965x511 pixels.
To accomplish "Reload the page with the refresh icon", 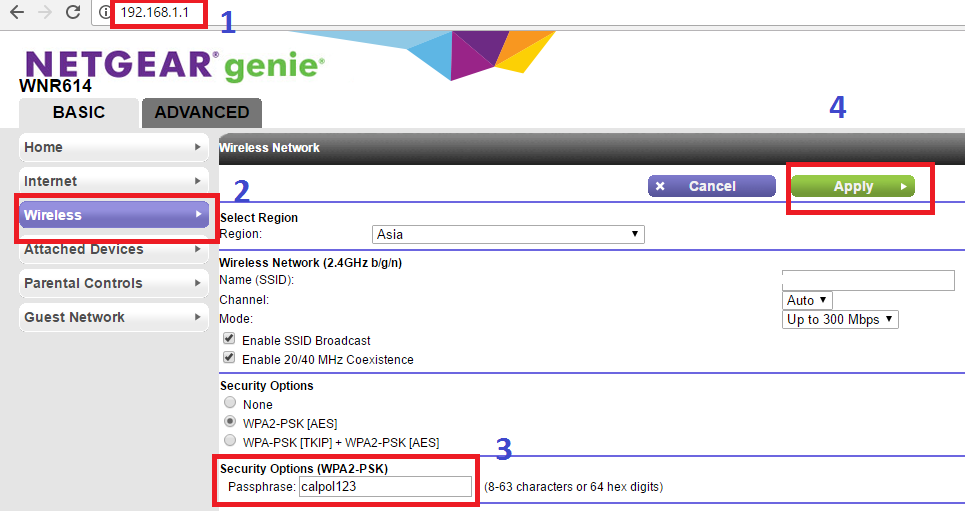I will point(73,12).
